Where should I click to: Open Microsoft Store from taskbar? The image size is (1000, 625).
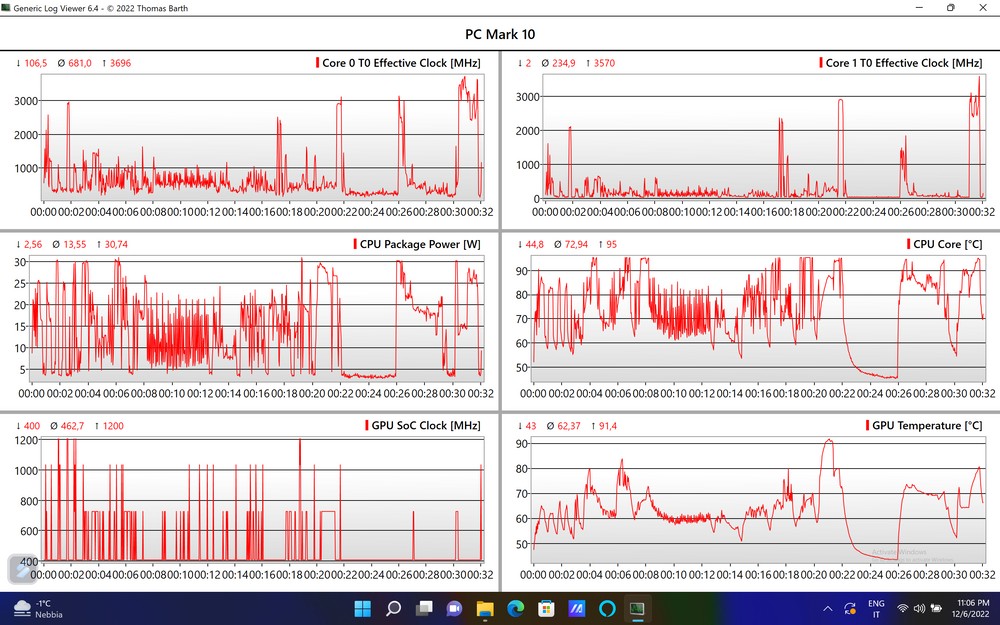(546, 608)
